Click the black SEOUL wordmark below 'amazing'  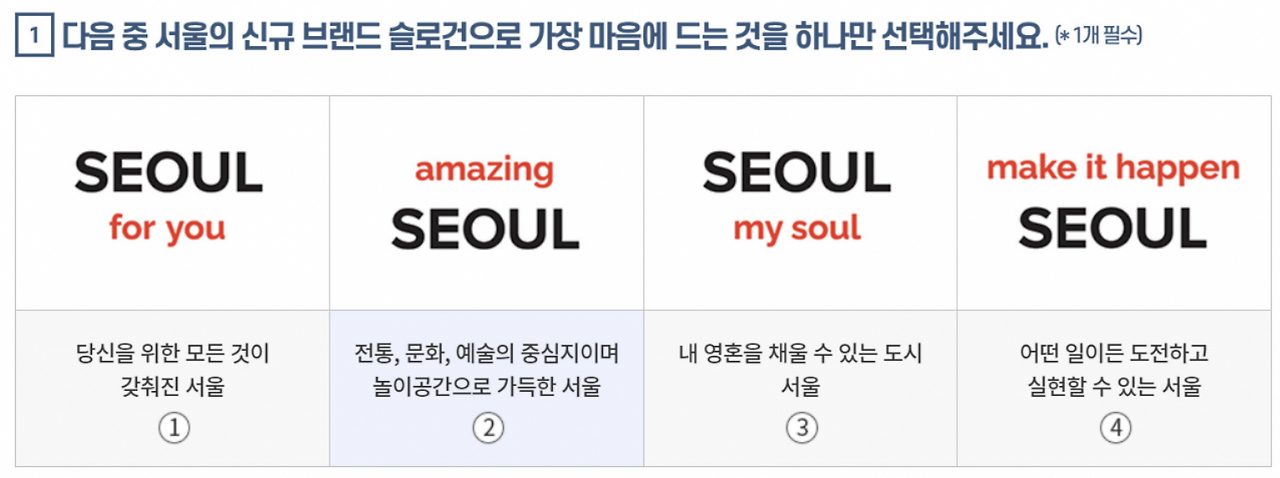click(x=485, y=229)
